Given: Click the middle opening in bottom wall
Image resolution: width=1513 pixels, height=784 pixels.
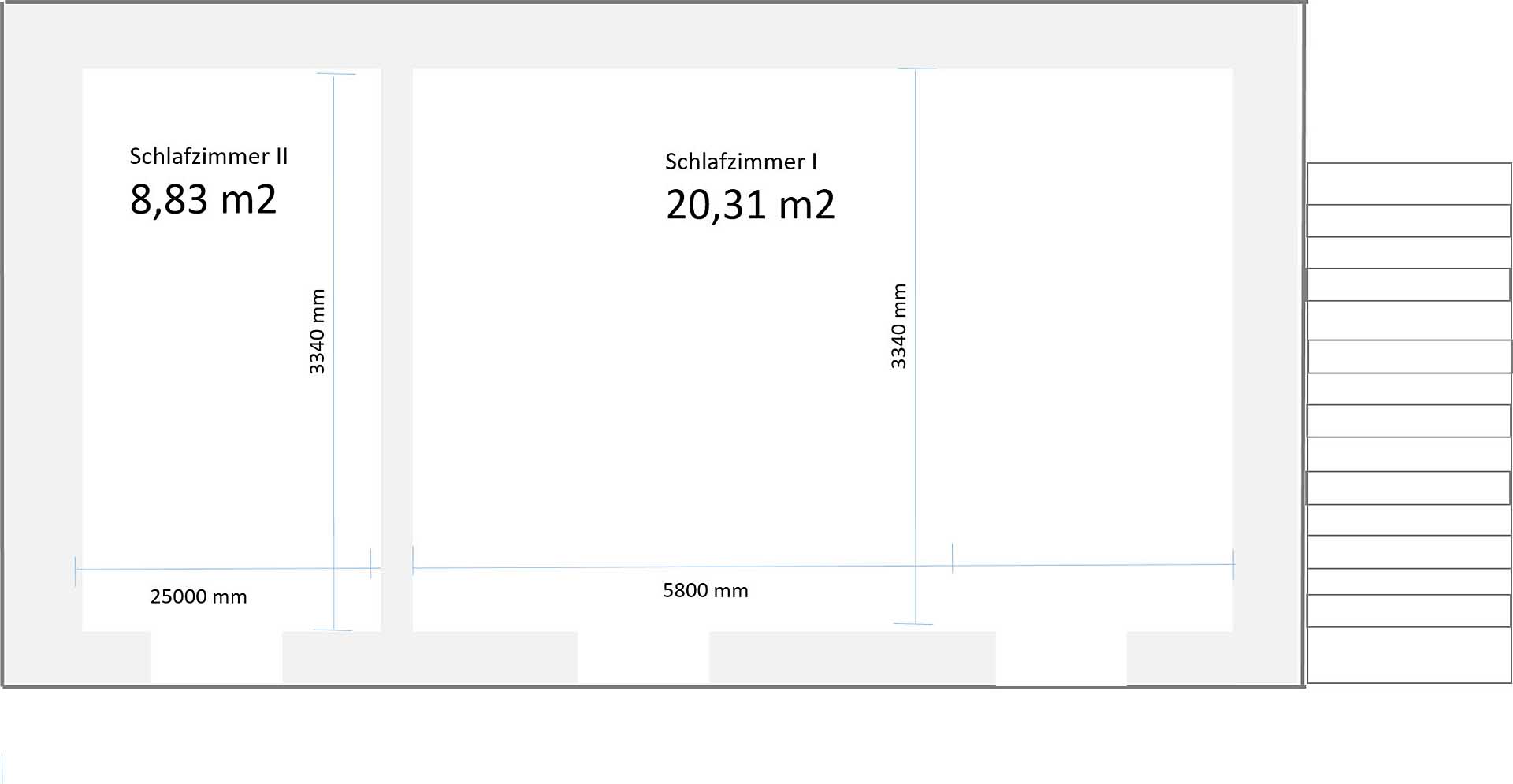Looking at the screenshot, I should point(643,657).
